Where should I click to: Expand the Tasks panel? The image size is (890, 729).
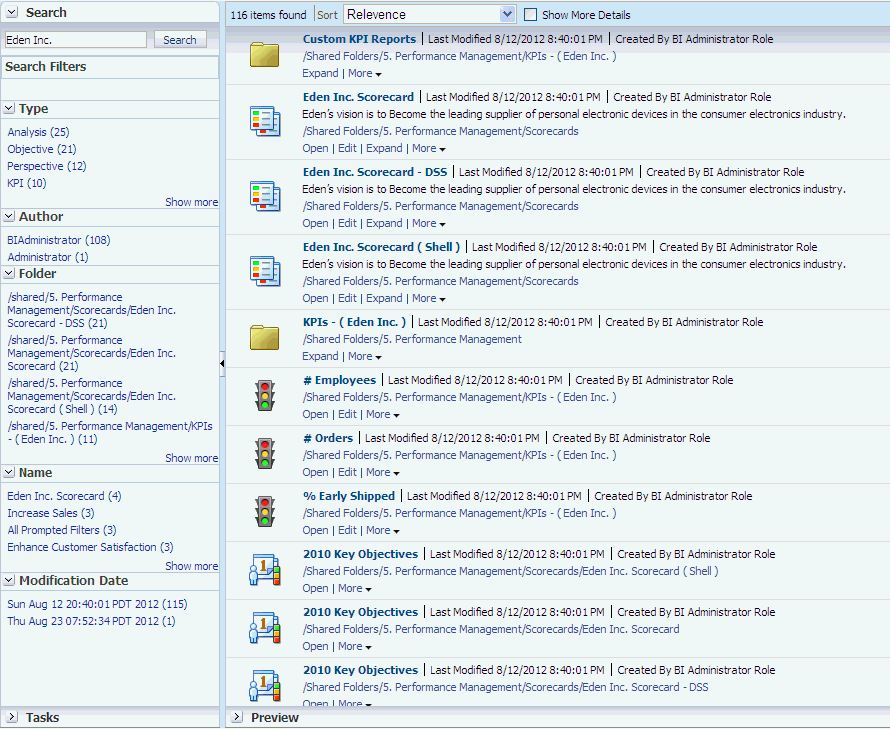tap(12, 717)
